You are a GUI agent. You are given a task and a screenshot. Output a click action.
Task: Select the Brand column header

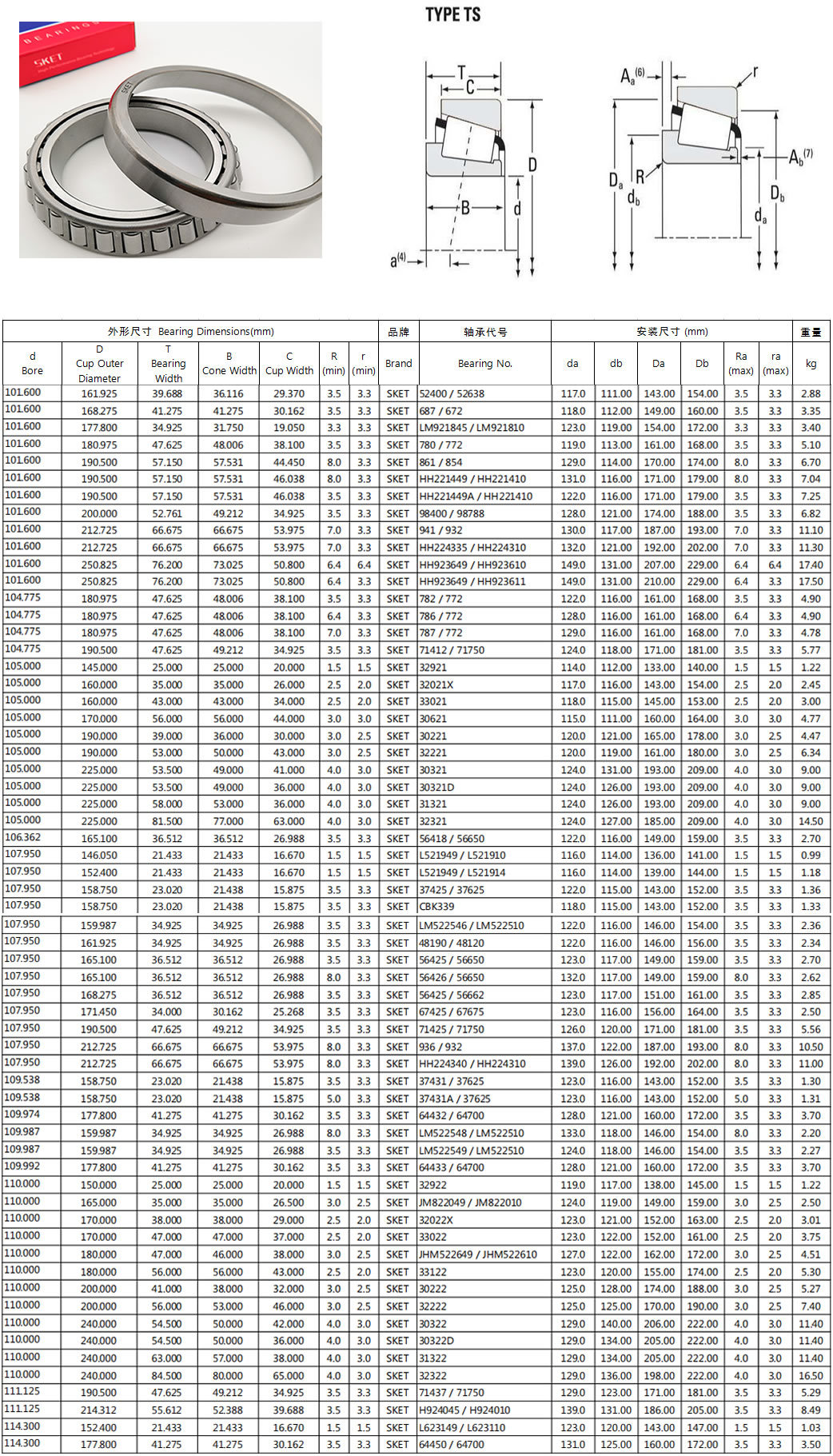click(398, 364)
